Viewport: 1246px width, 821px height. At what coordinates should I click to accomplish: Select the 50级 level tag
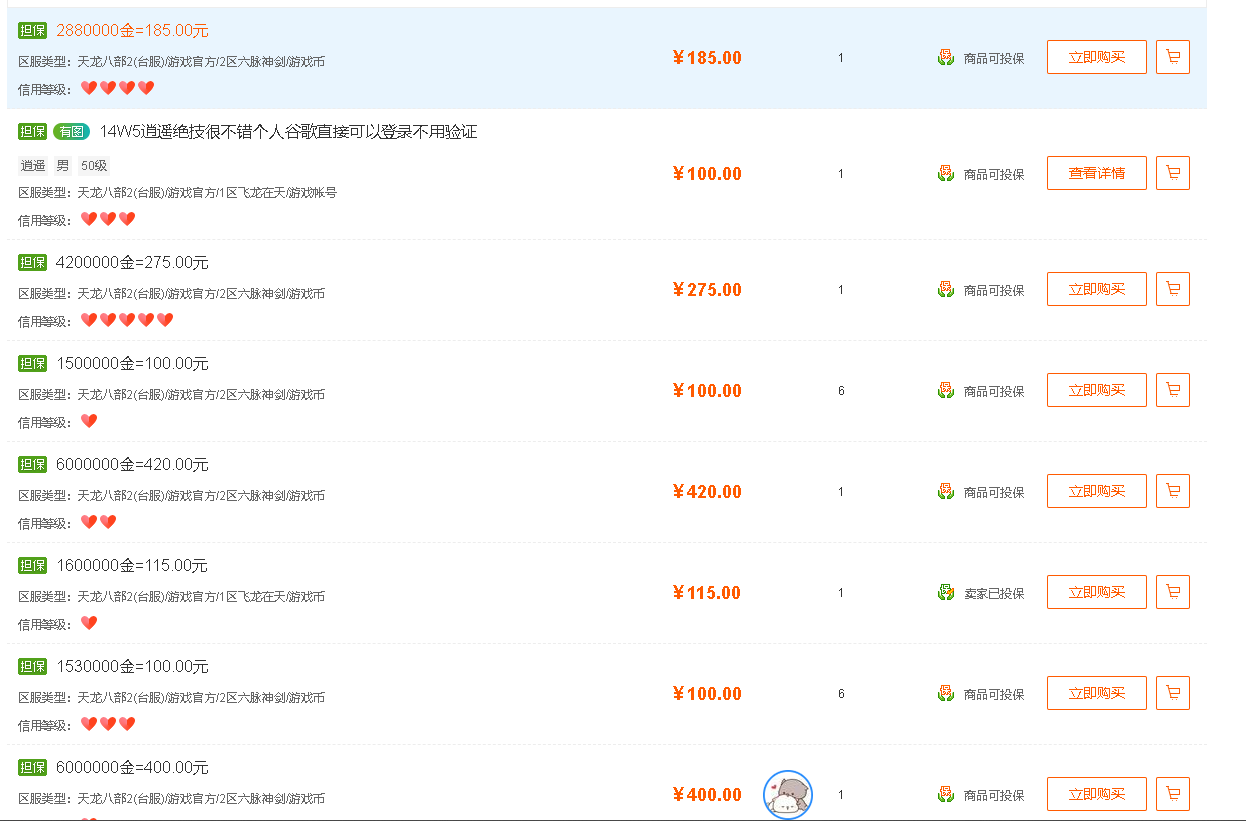click(x=94, y=166)
